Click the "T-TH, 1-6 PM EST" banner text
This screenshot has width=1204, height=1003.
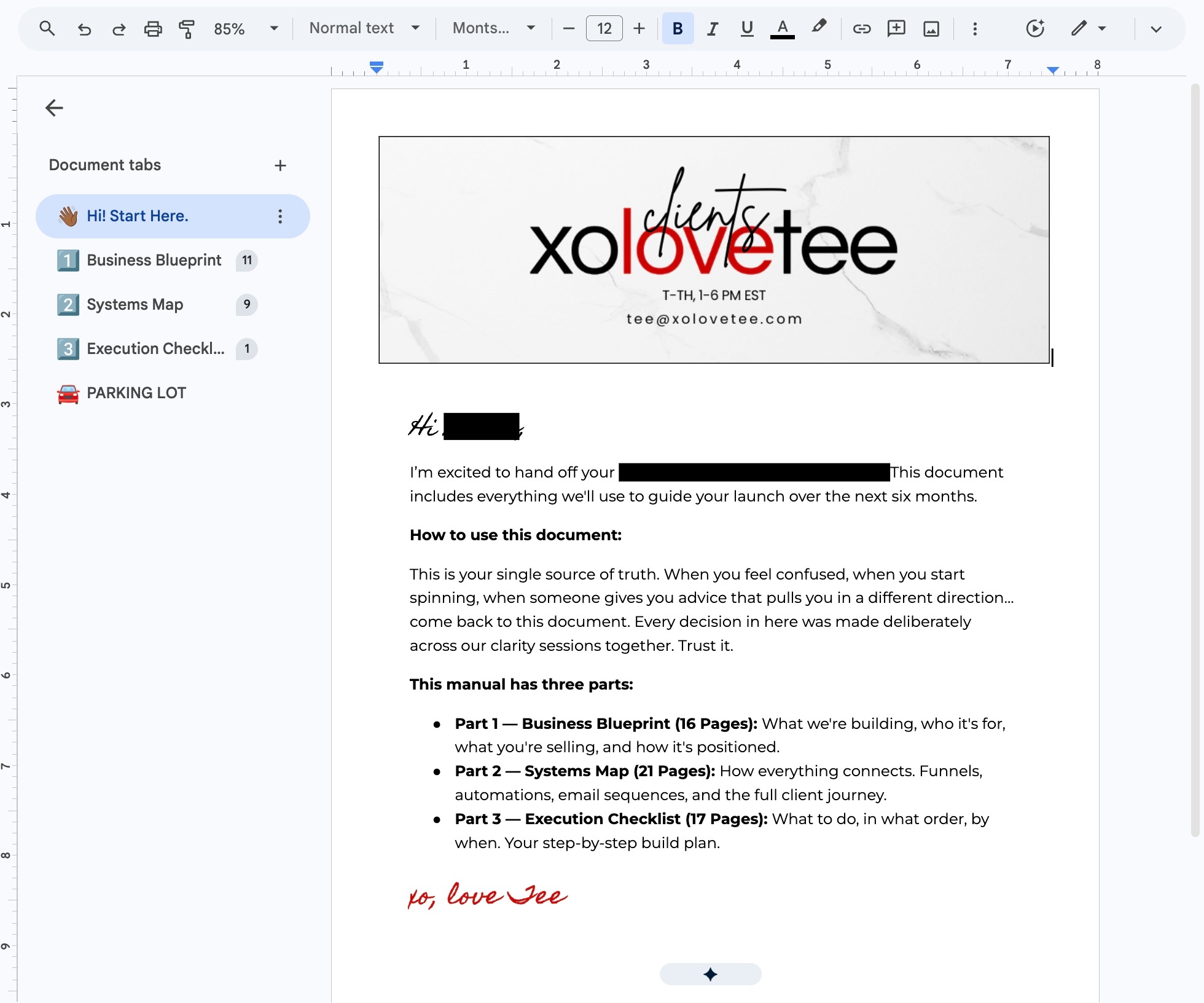(x=714, y=296)
